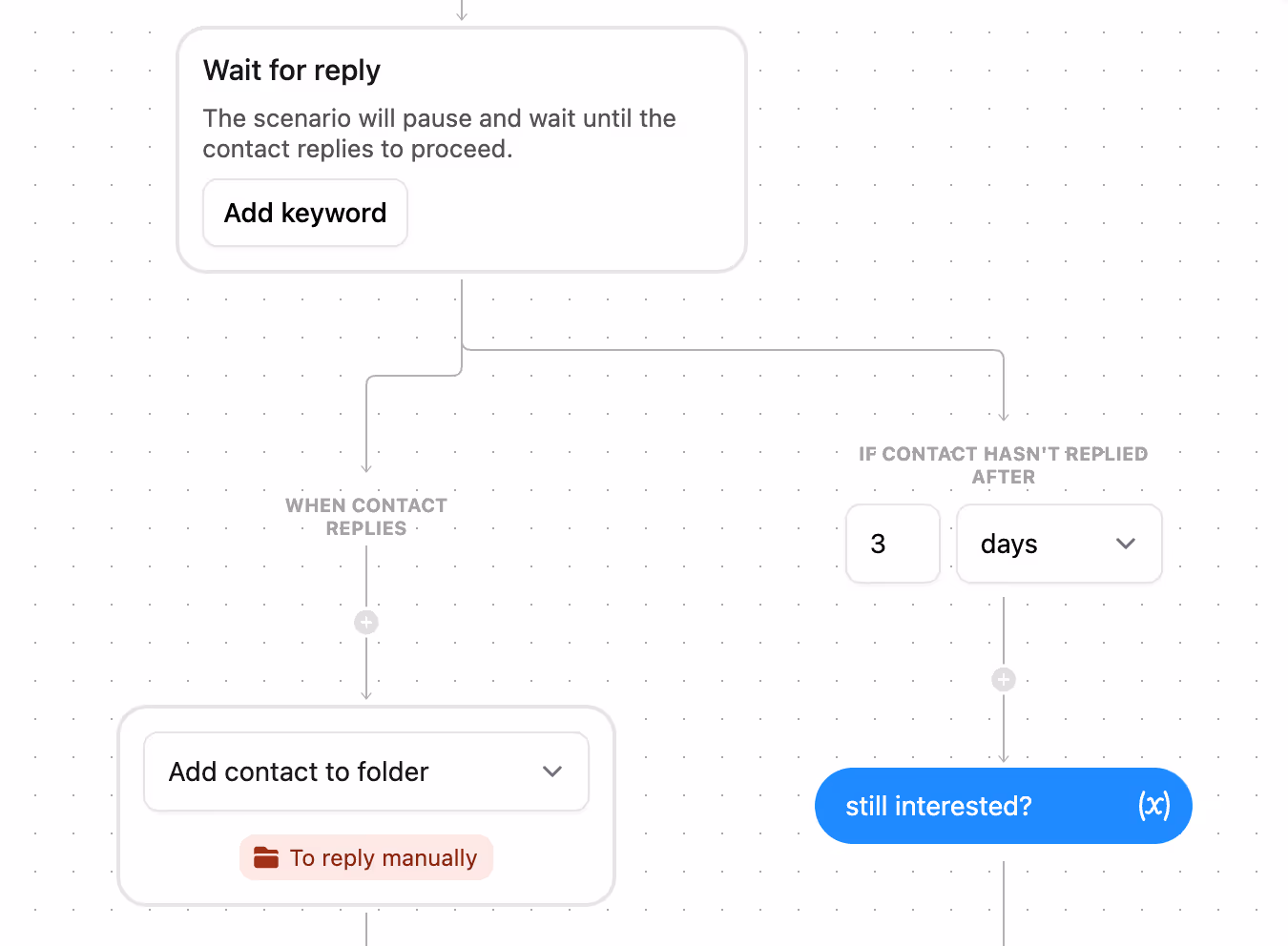The width and height of the screenshot is (1288, 946).
Task: Click the plus icon below When Contact Replies
Action: [366, 622]
